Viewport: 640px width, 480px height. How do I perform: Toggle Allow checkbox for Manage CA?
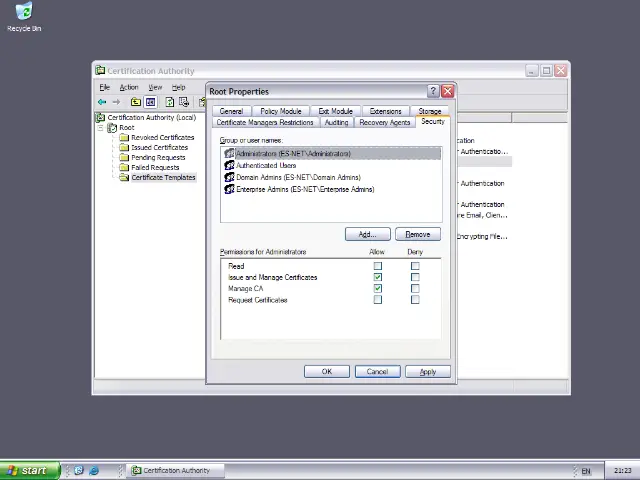pos(378,289)
